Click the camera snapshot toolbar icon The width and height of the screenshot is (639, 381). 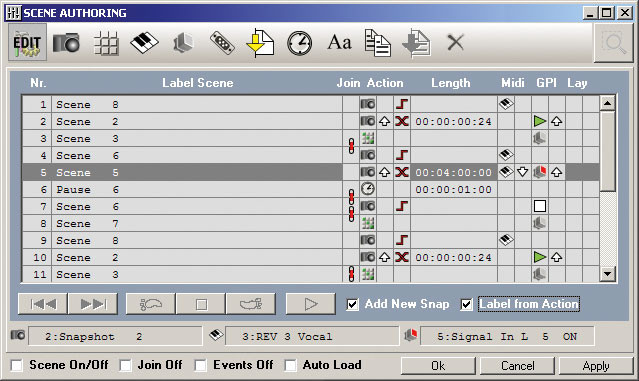pyautogui.click(x=66, y=42)
